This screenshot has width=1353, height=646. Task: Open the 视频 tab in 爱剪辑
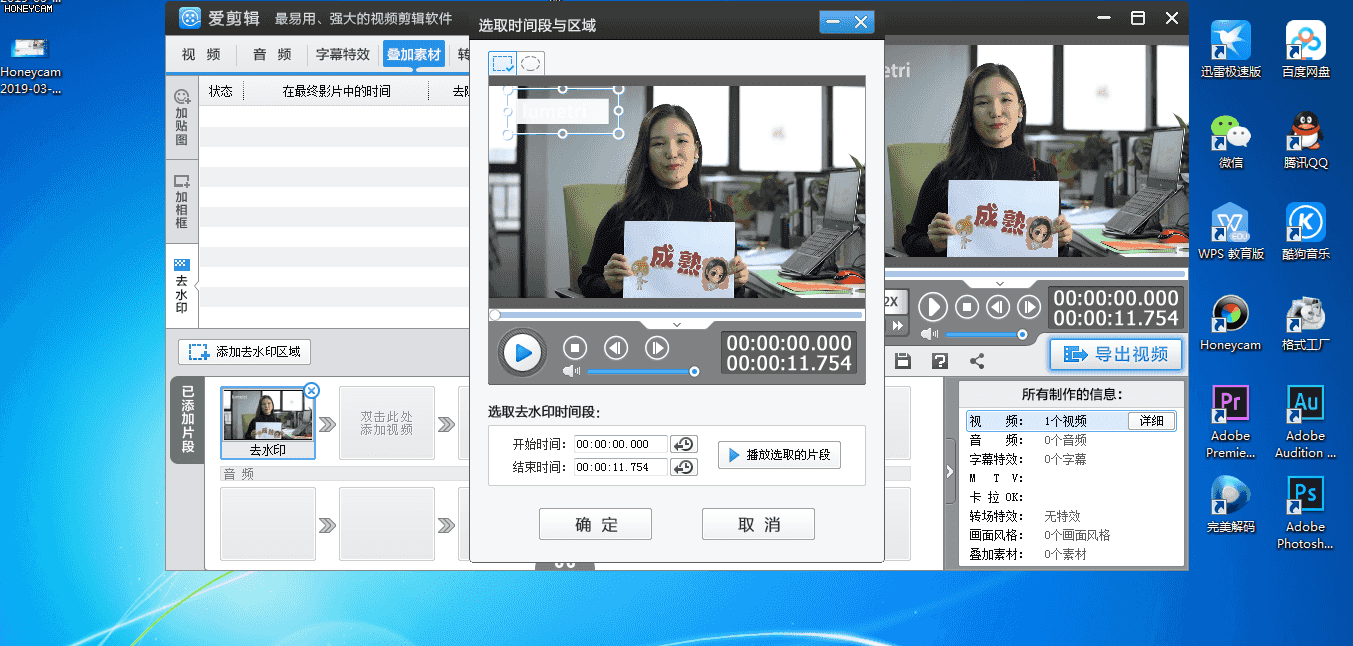click(201, 55)
